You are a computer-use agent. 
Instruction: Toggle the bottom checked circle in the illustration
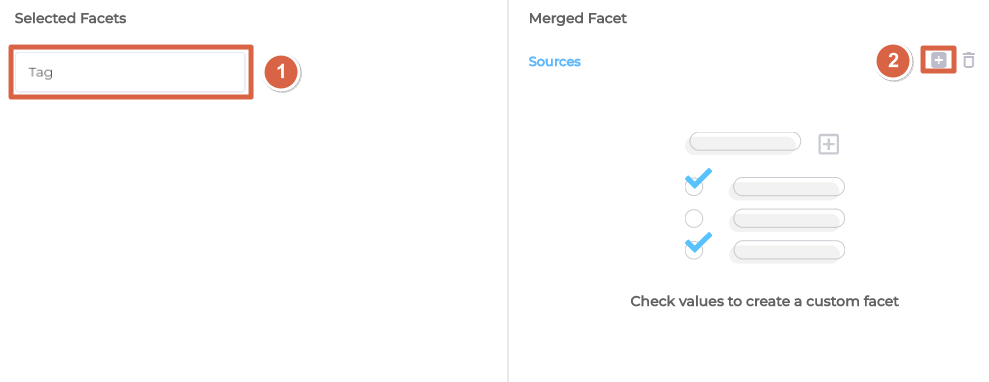[694, 250]
